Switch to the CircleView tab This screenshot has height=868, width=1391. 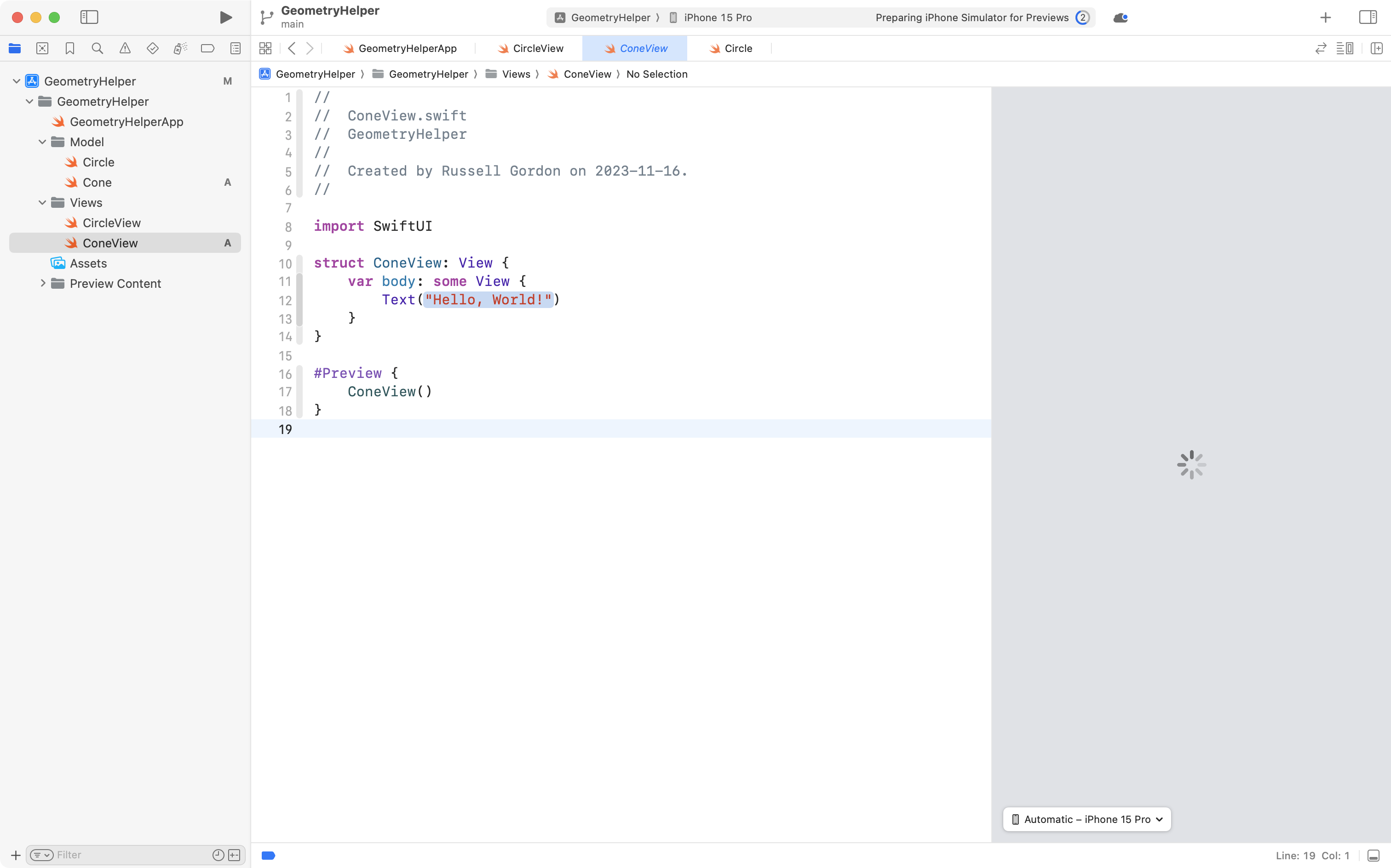(x=536, y=48)
